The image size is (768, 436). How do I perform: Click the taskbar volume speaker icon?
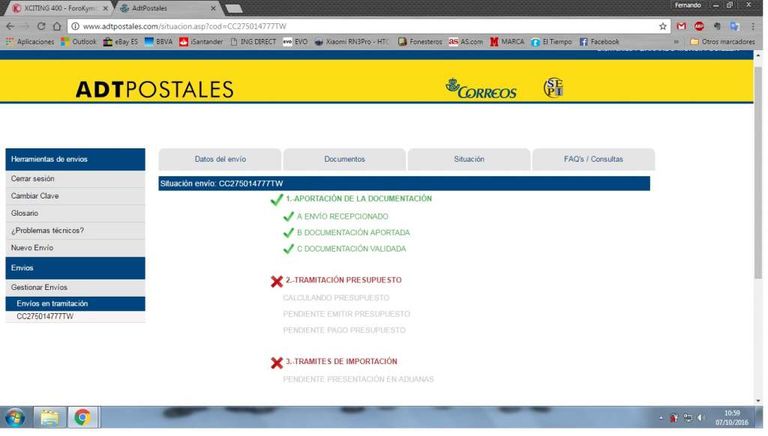pos(700,417)
